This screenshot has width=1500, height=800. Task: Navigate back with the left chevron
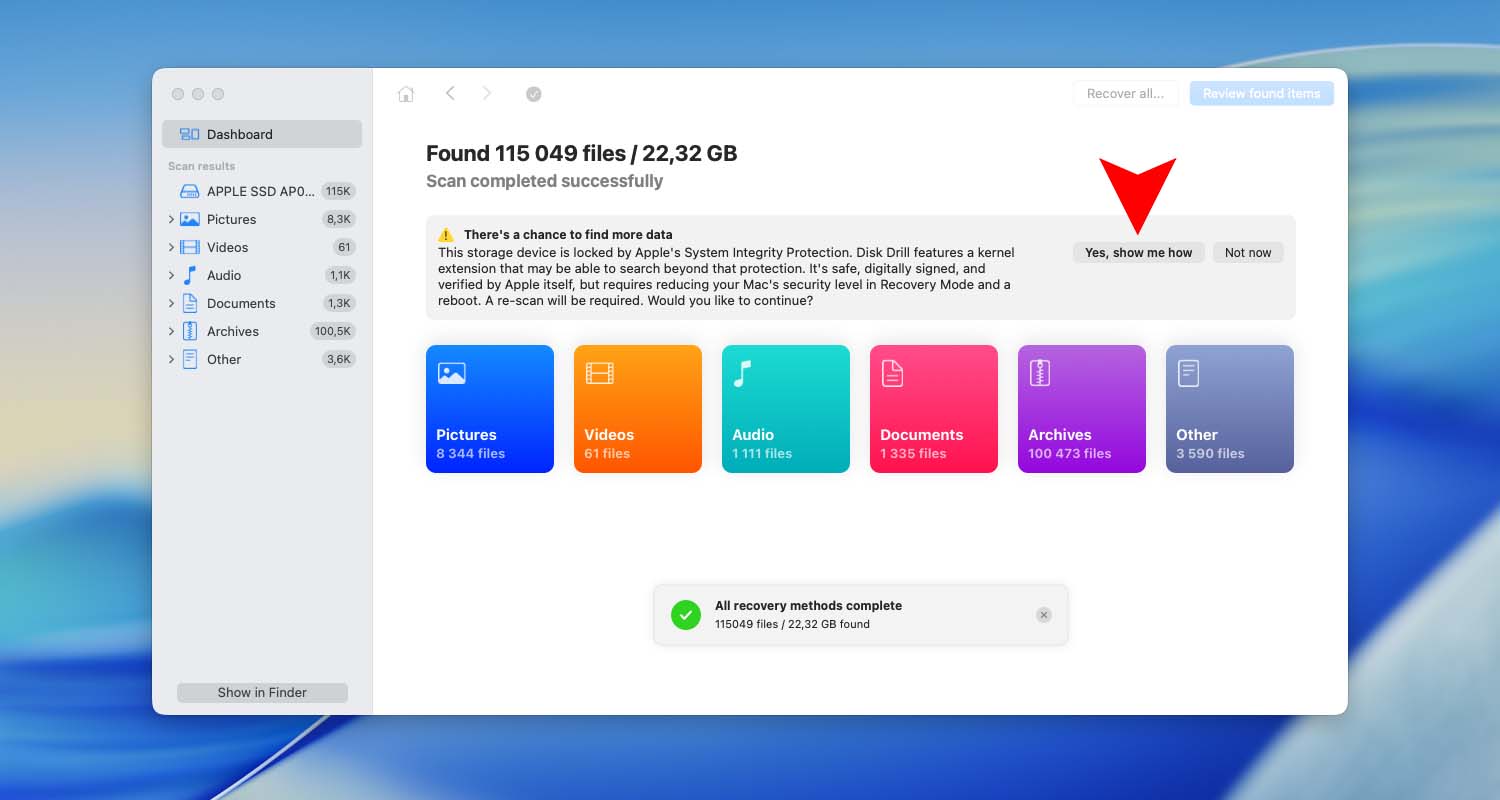tap(450, 93)
